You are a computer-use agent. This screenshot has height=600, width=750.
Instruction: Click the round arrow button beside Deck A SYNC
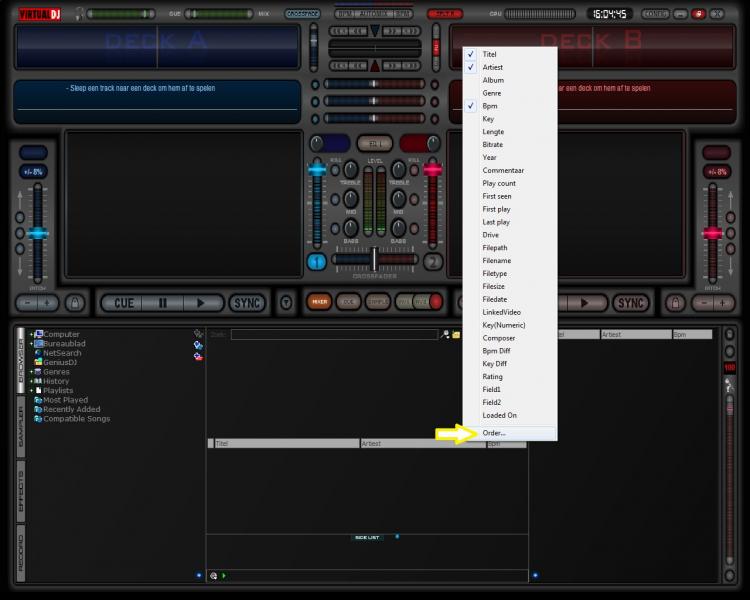coord(286,302)
